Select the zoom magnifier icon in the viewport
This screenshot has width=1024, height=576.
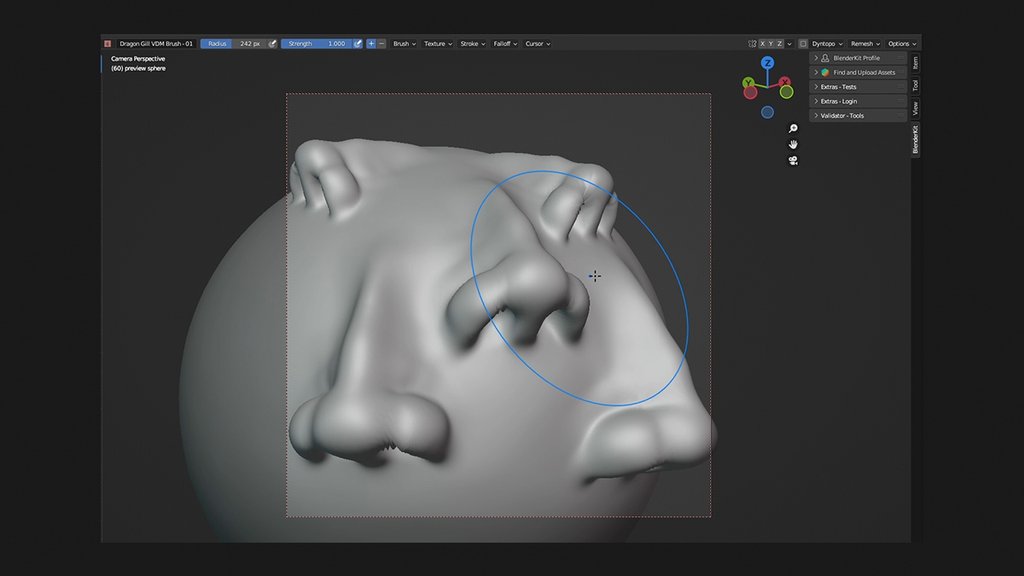click(x=793, y=128)
